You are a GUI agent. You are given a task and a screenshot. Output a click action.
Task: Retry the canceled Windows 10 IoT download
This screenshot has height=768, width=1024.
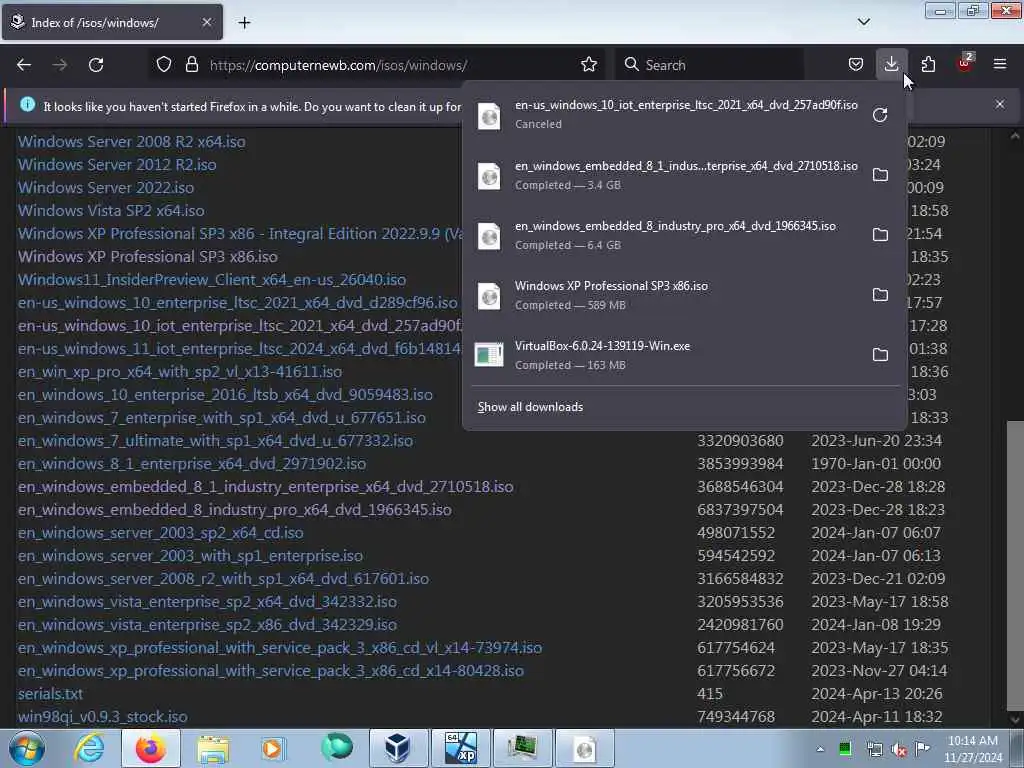point(880,115)
